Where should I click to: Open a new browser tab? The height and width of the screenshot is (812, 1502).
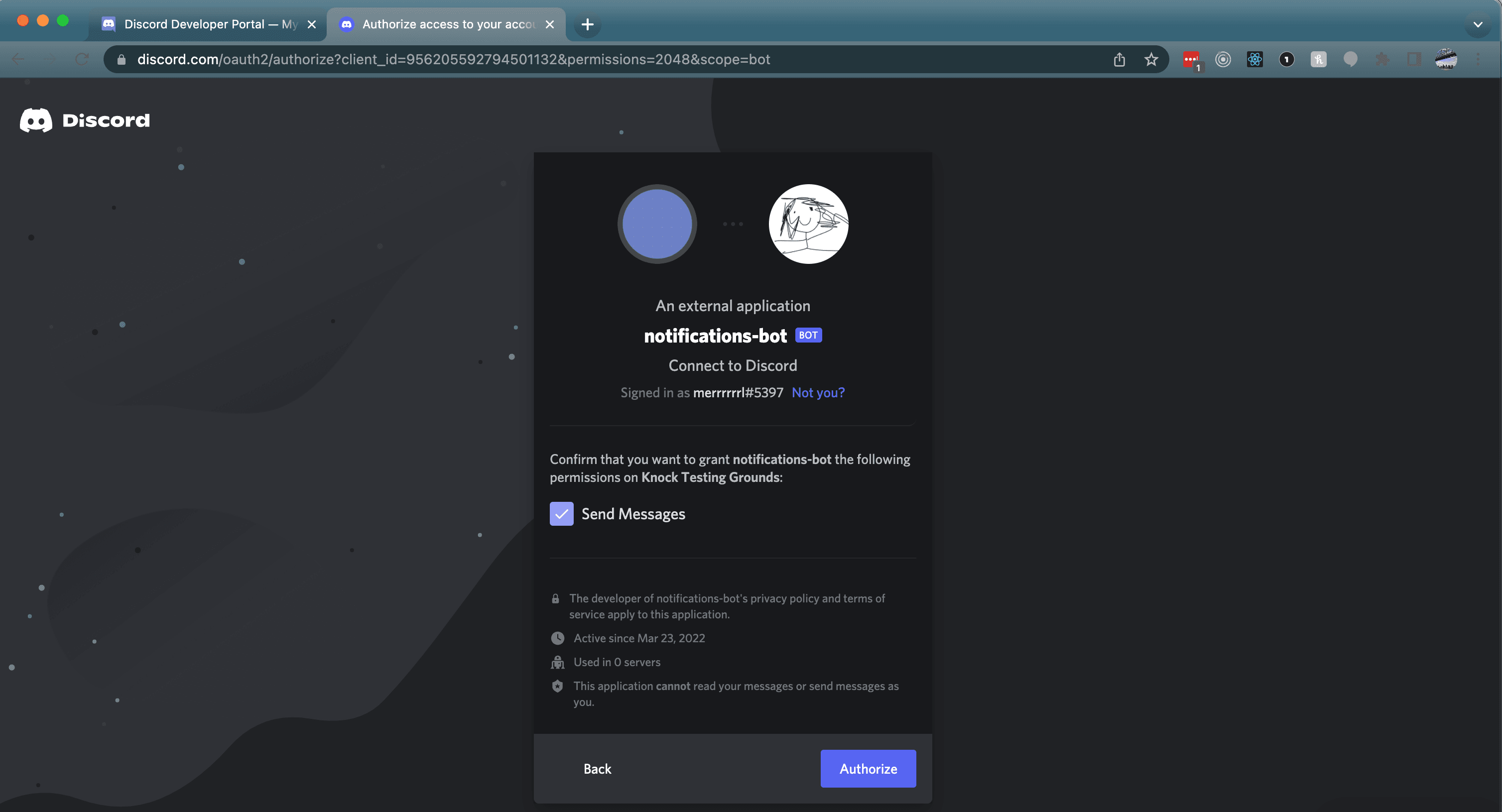587,24
